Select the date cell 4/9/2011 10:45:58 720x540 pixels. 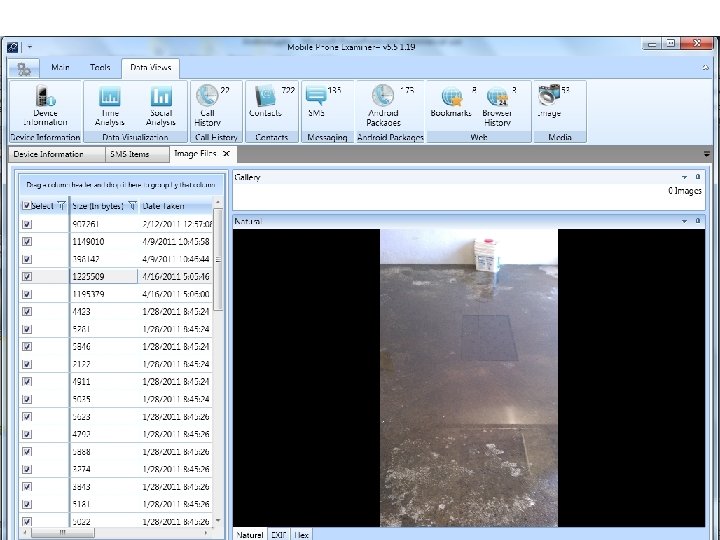click(x=175, y=242)
